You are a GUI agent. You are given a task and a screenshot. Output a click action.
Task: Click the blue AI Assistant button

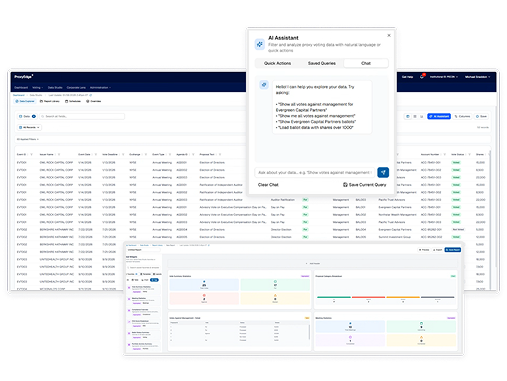pyautogui.click(x=439, y=116)
